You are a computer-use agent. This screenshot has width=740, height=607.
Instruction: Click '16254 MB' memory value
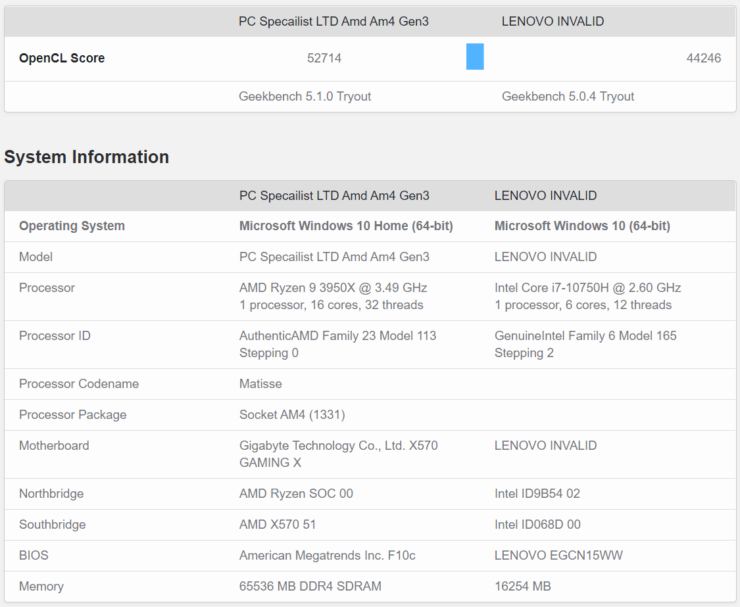point(523,586)
